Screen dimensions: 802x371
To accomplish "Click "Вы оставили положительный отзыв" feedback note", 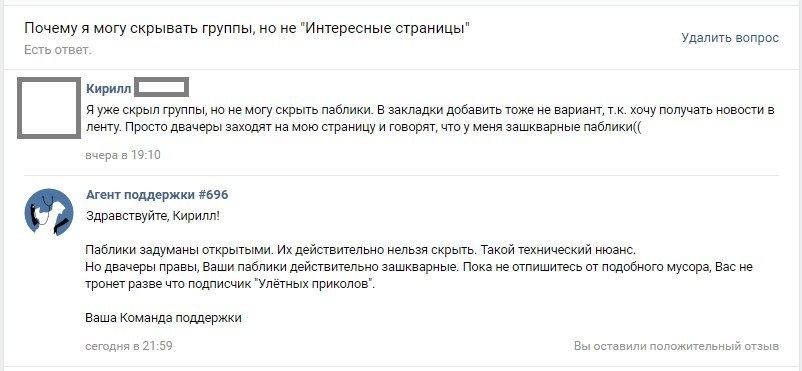I will (676, 346).
